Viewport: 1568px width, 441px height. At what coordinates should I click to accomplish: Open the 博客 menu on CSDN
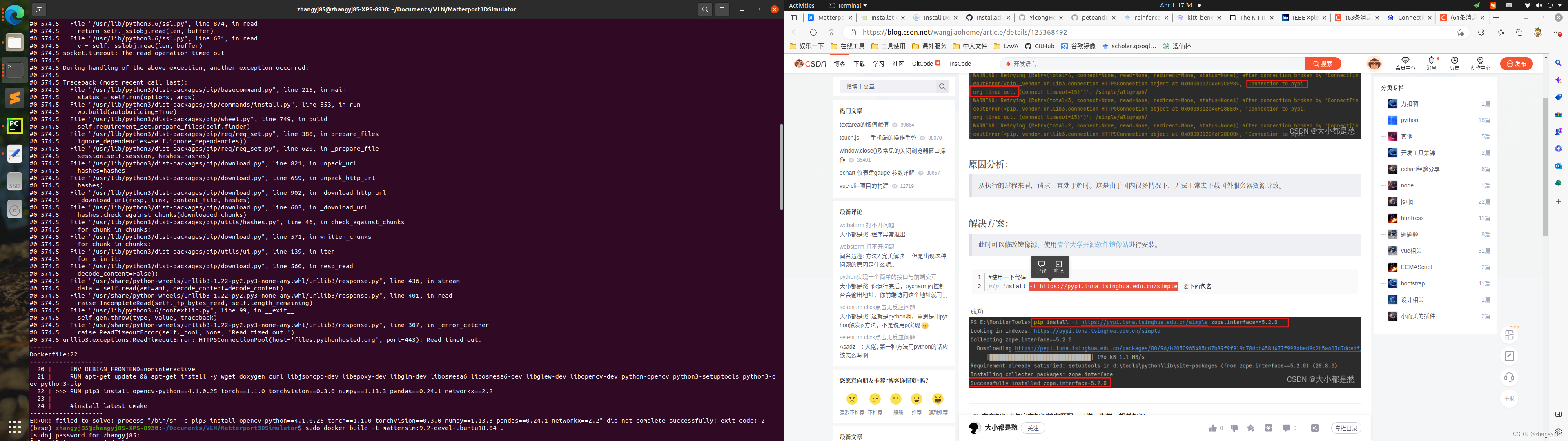point(840,63)
